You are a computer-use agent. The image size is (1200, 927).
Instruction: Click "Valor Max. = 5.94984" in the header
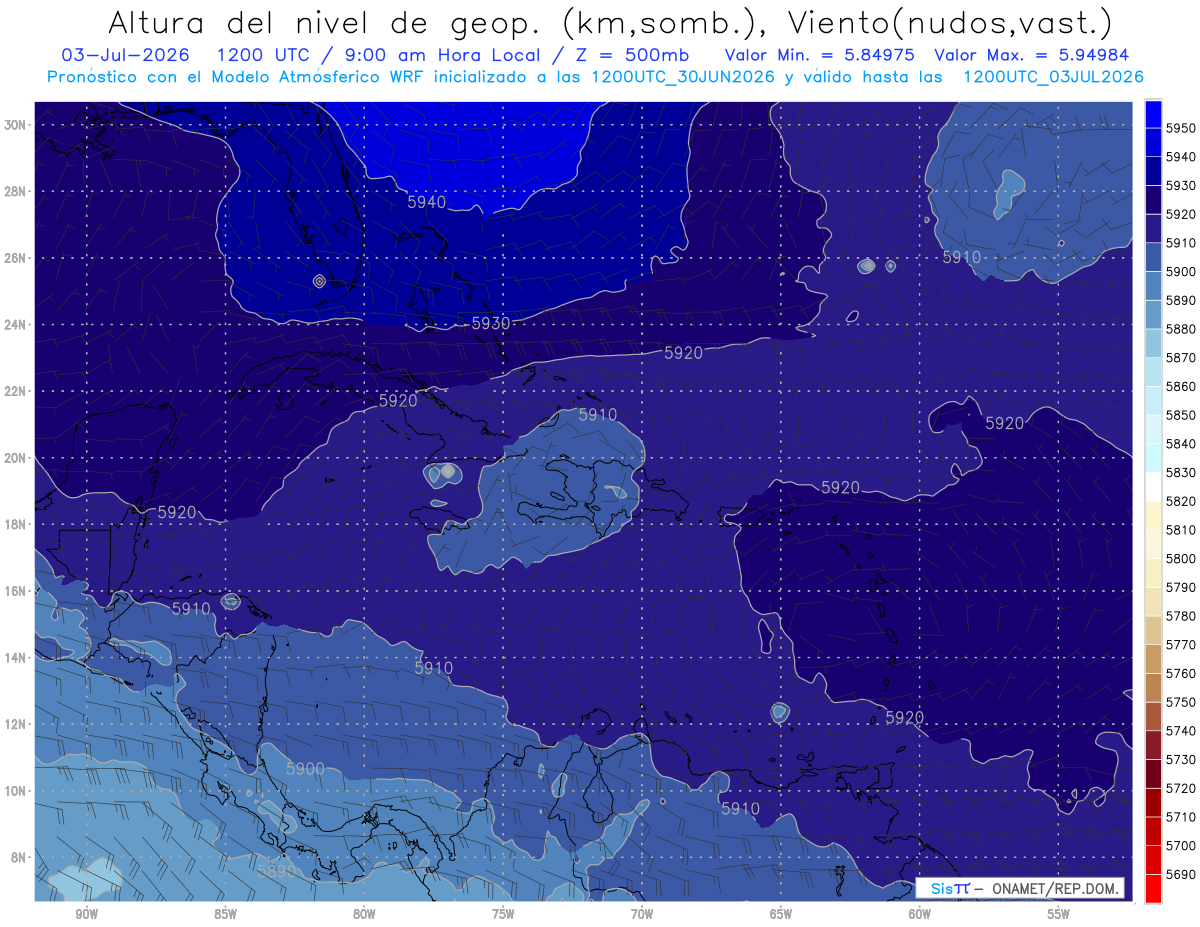1030,54
